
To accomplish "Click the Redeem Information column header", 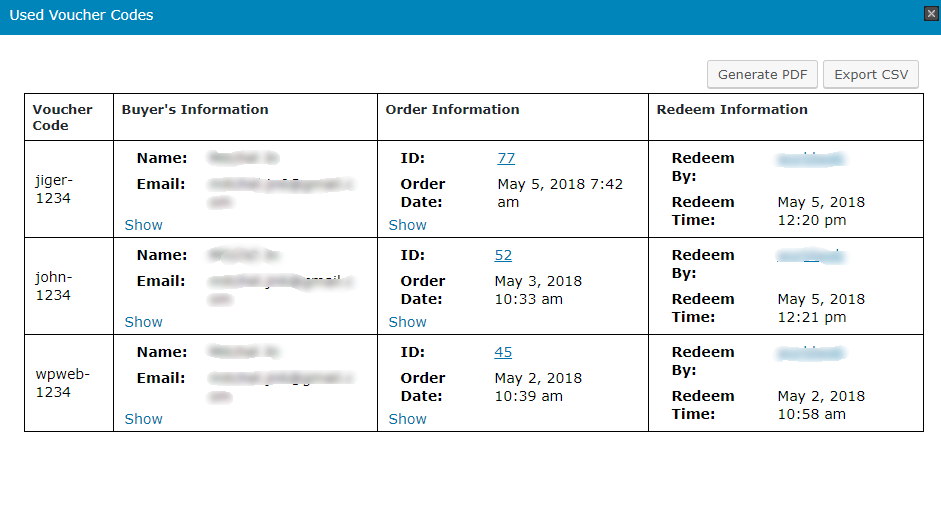I will click(732, 110).
